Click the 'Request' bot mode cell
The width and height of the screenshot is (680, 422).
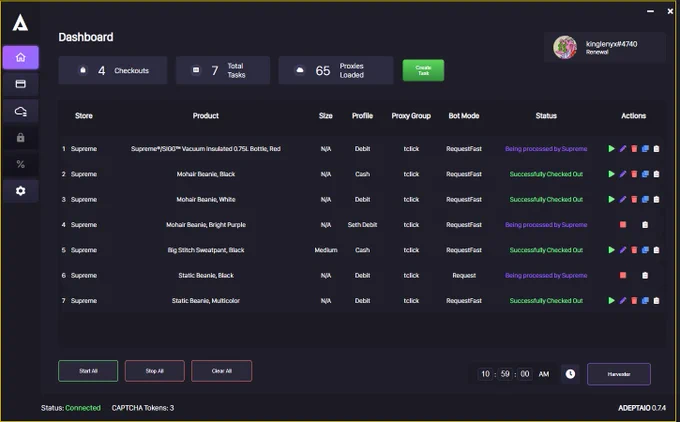click(x=464, y=275)
